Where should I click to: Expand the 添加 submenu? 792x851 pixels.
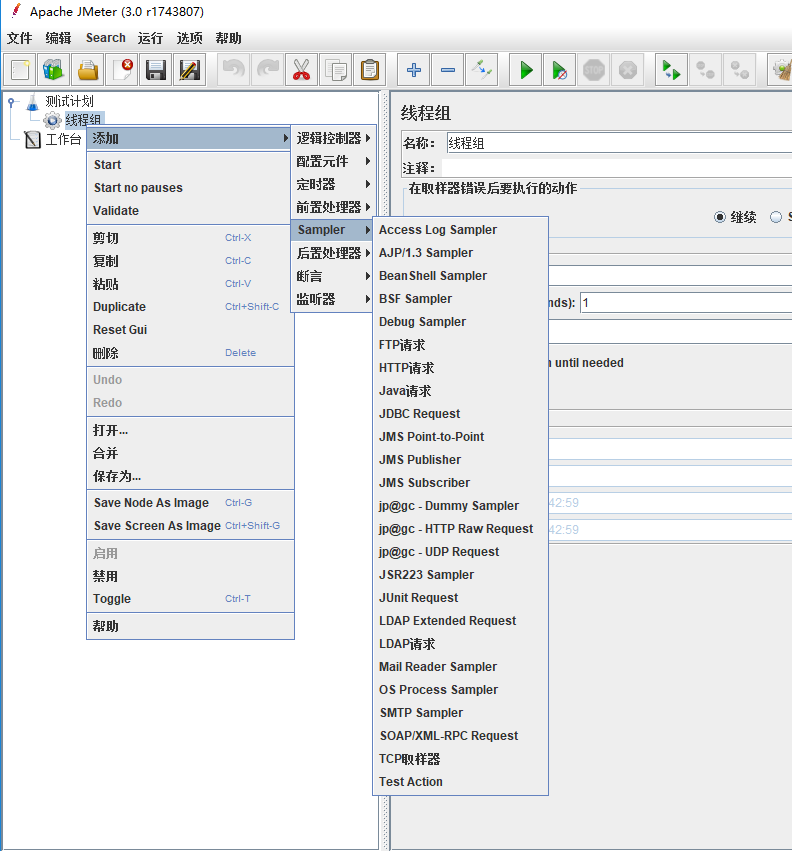pos(188,138)
